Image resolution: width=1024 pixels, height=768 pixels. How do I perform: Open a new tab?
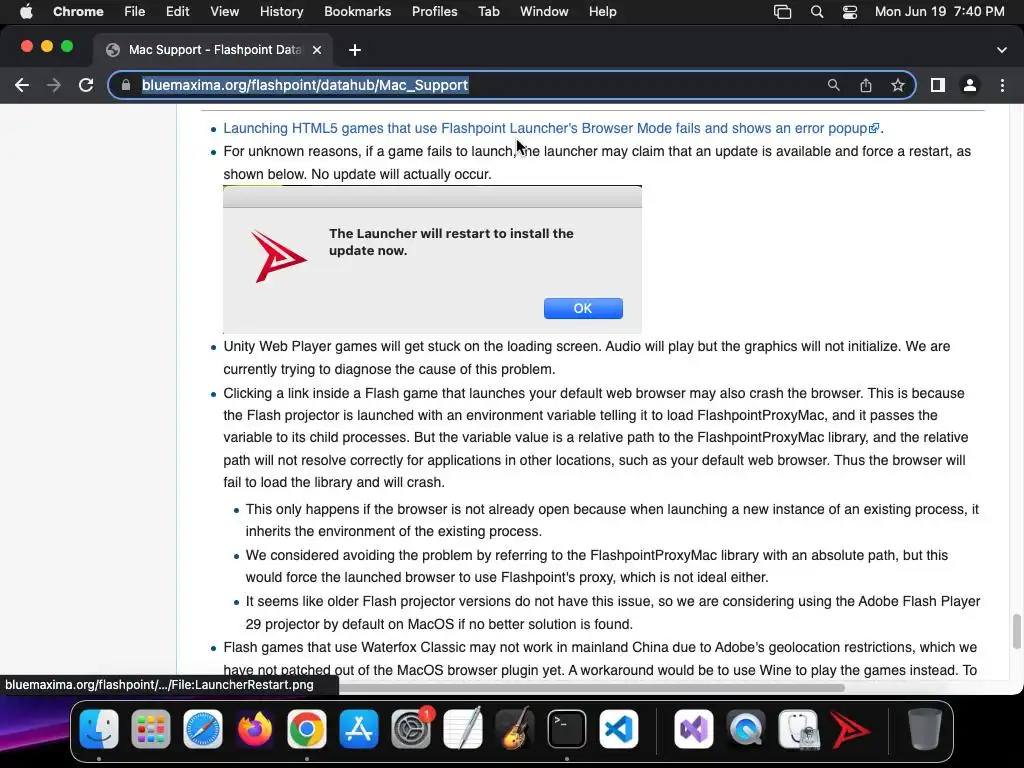pos(355,50)
